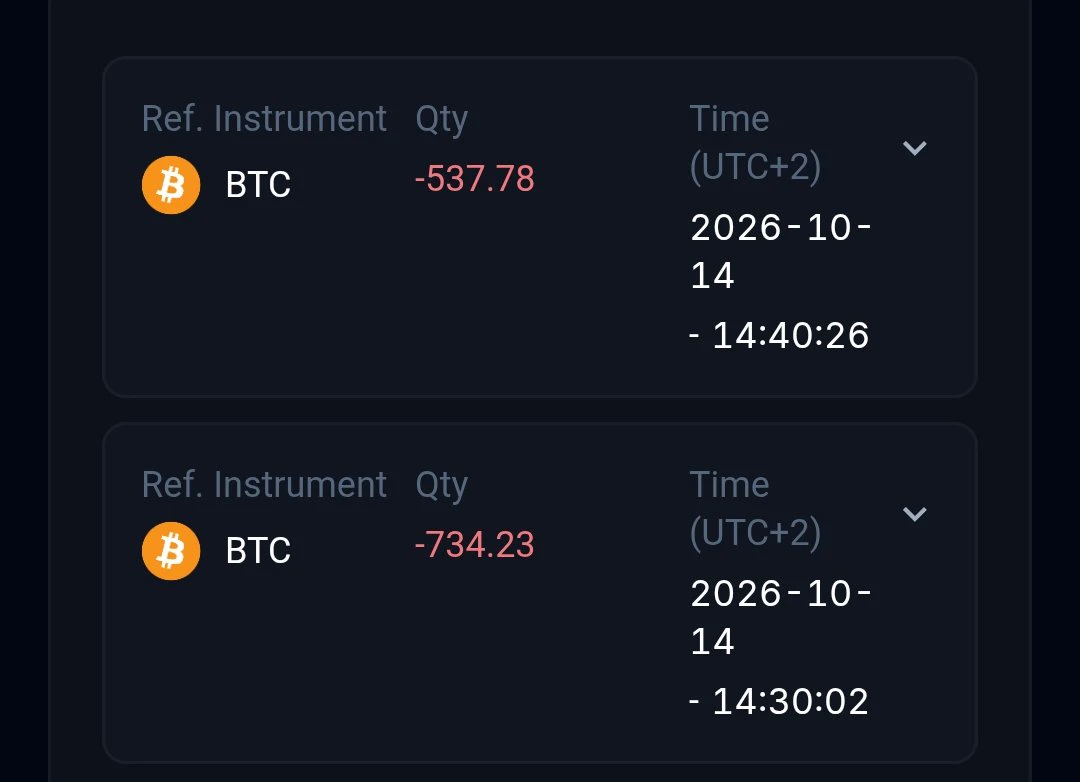Select BTC label in the first card

tap(258, 185)
